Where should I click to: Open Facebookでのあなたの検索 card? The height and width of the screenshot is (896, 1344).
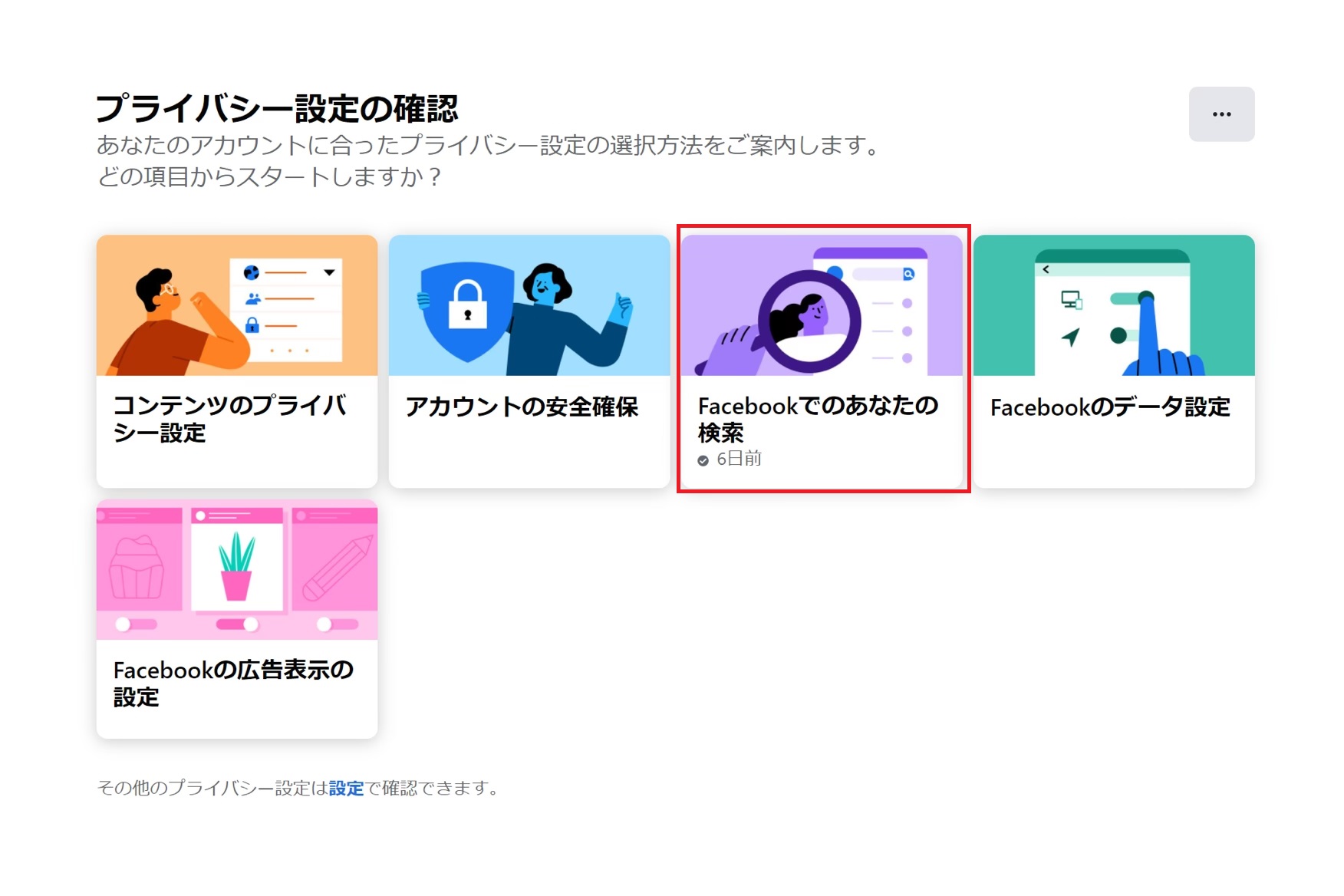coord(822,361)
